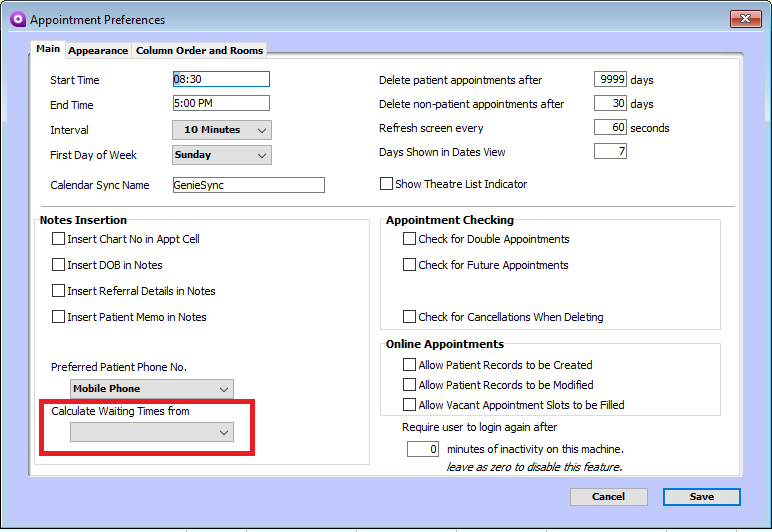Focus the Calendar Sync Name field
This screenshot has width=772, height=532.
248,185
